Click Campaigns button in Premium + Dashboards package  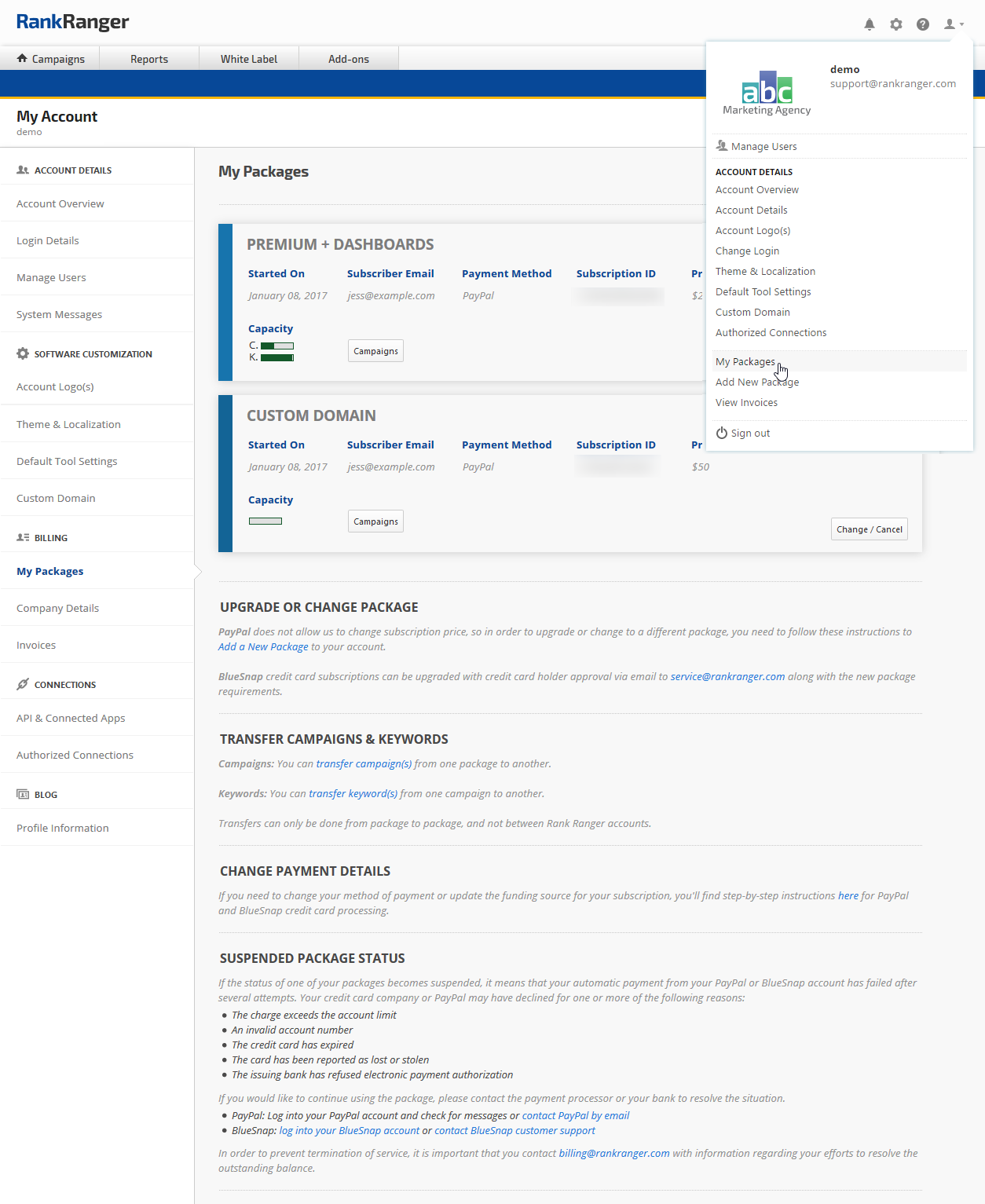[x=375, y=351]
